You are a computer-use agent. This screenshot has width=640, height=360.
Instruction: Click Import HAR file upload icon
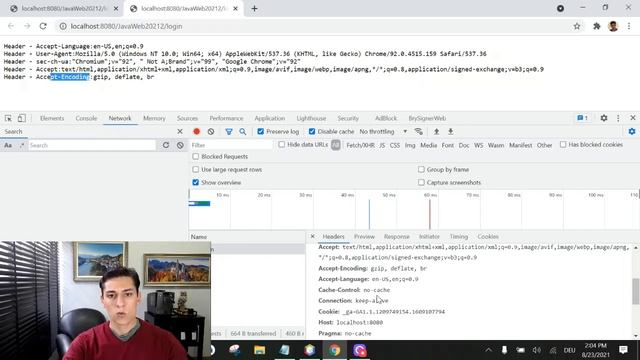pyautogui.click(x=436, y=131)
